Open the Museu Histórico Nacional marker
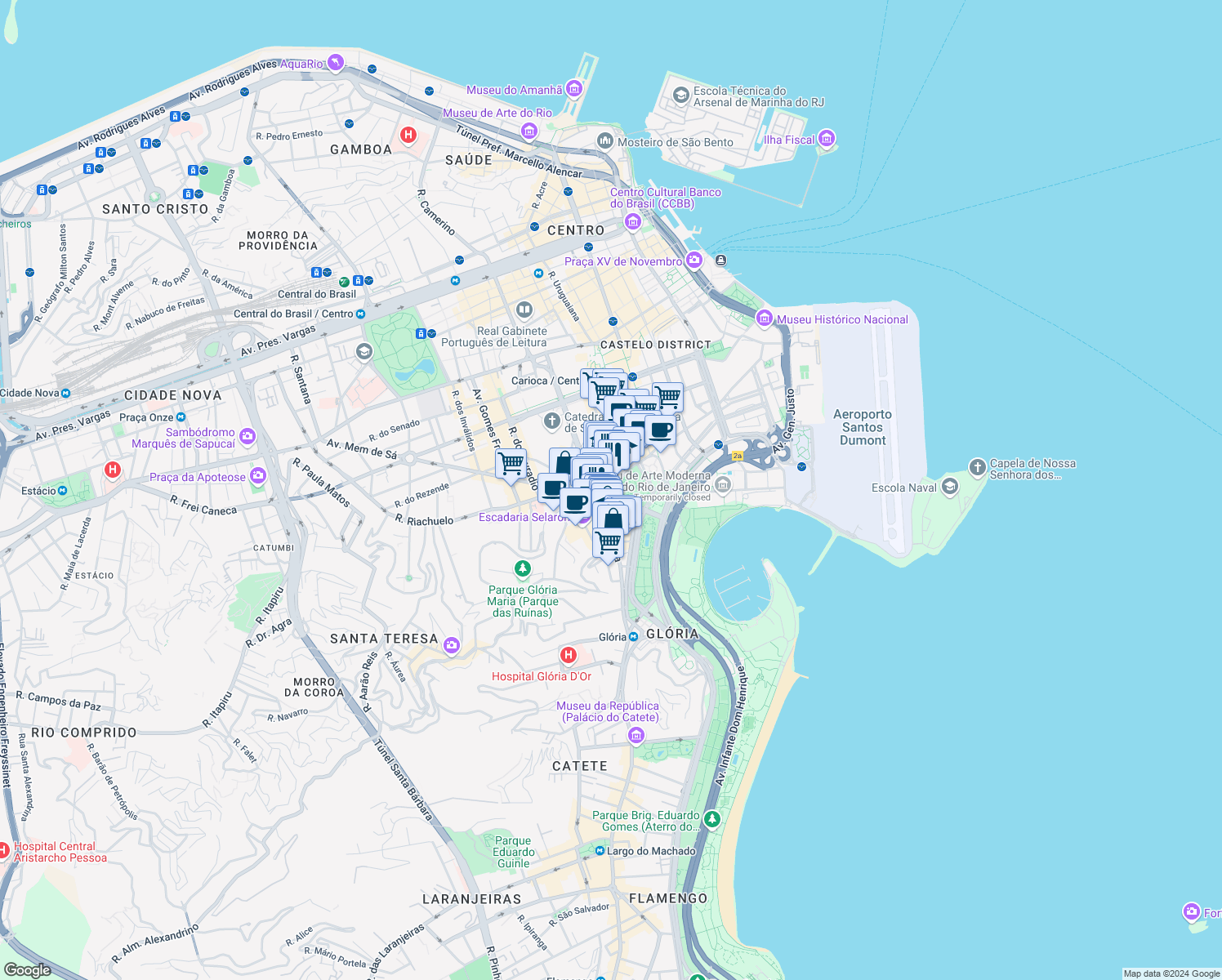 [765, 318]
